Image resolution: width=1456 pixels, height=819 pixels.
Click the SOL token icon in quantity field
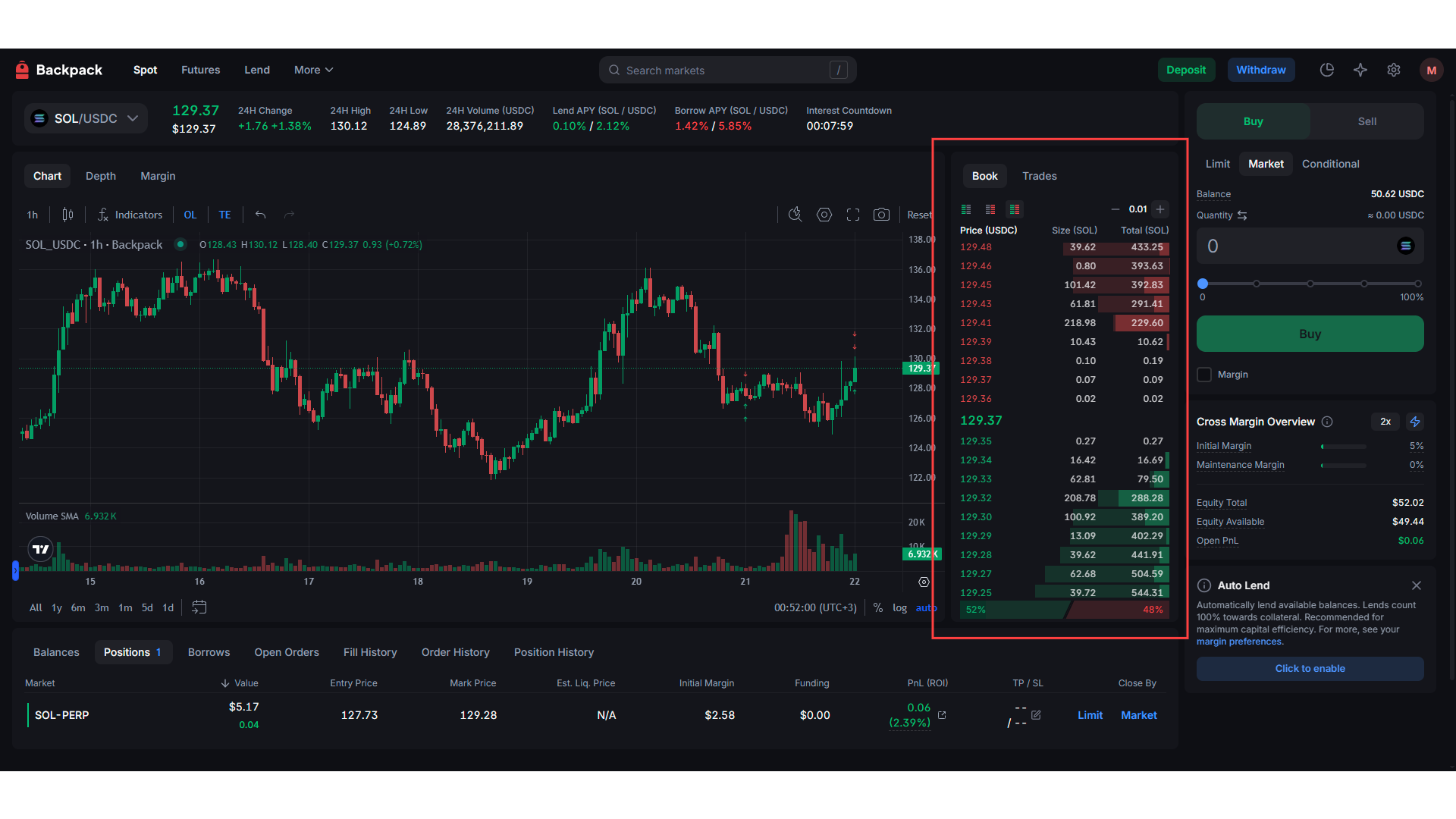1406,246
